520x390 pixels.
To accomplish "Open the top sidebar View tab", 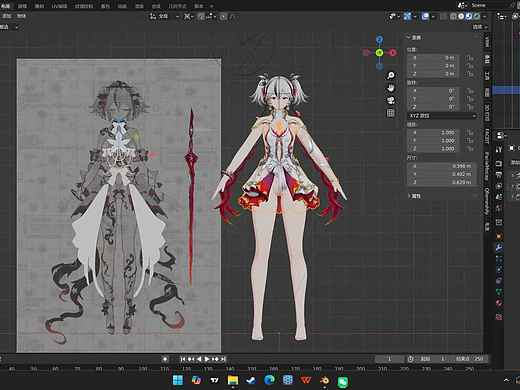I will click(487, 42).
